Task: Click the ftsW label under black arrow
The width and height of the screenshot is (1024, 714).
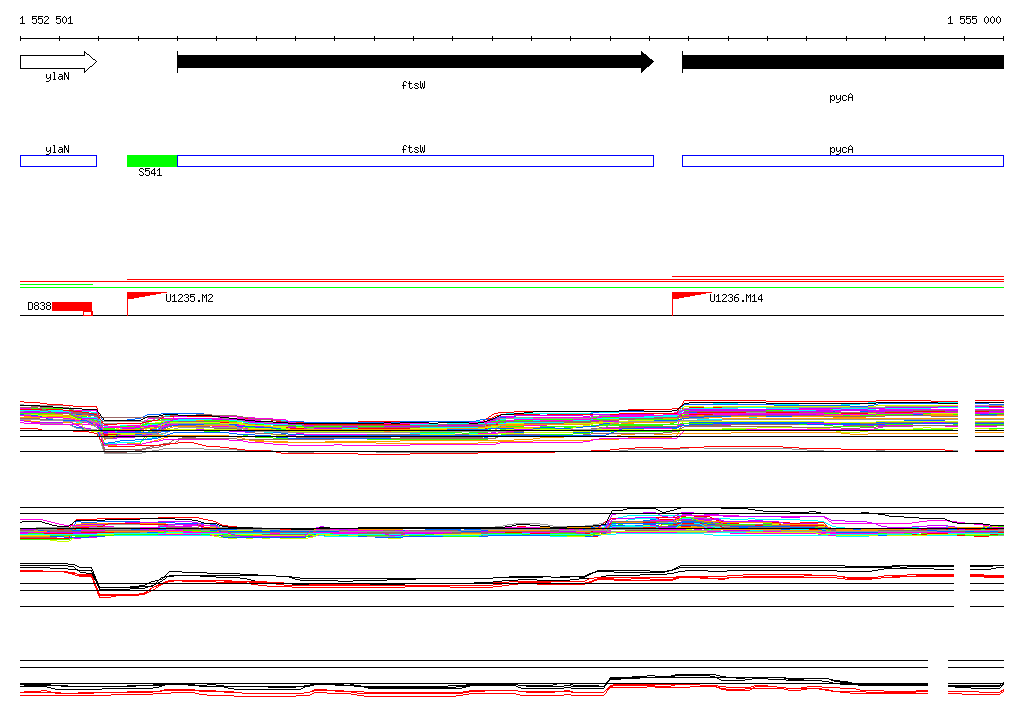Action: [413, 86]
